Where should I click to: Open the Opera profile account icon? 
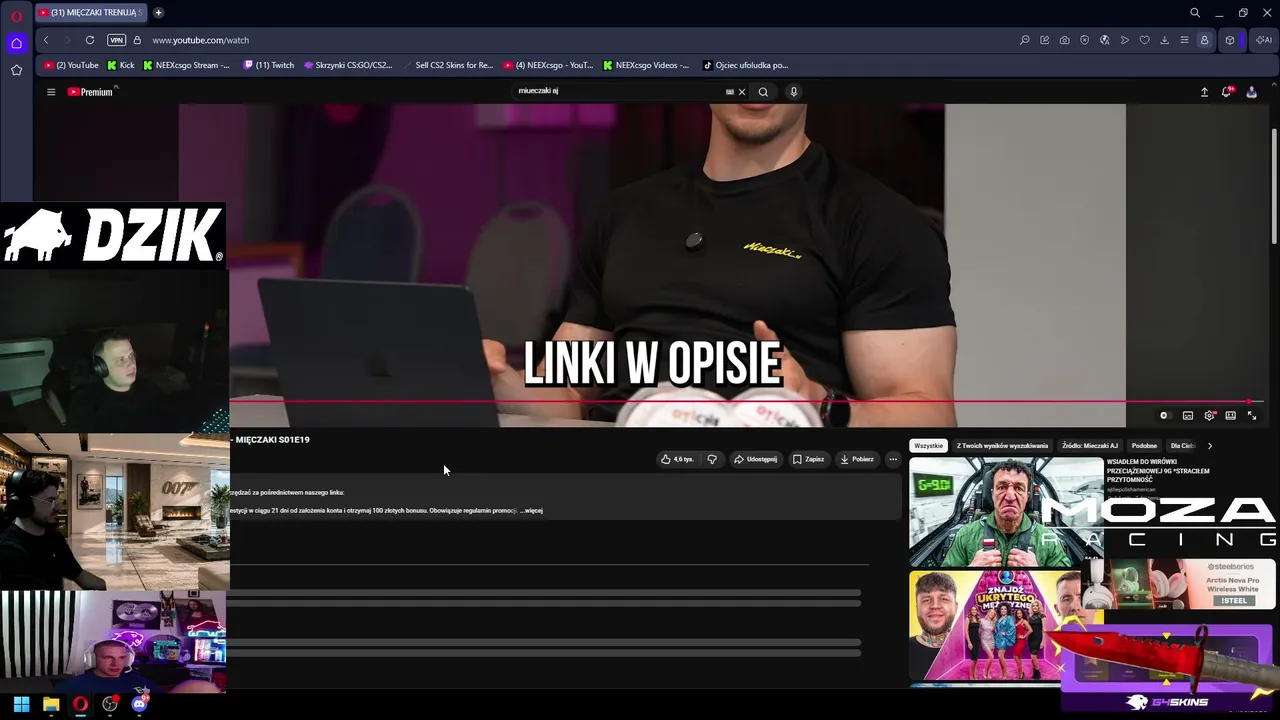pos(1205,40)
